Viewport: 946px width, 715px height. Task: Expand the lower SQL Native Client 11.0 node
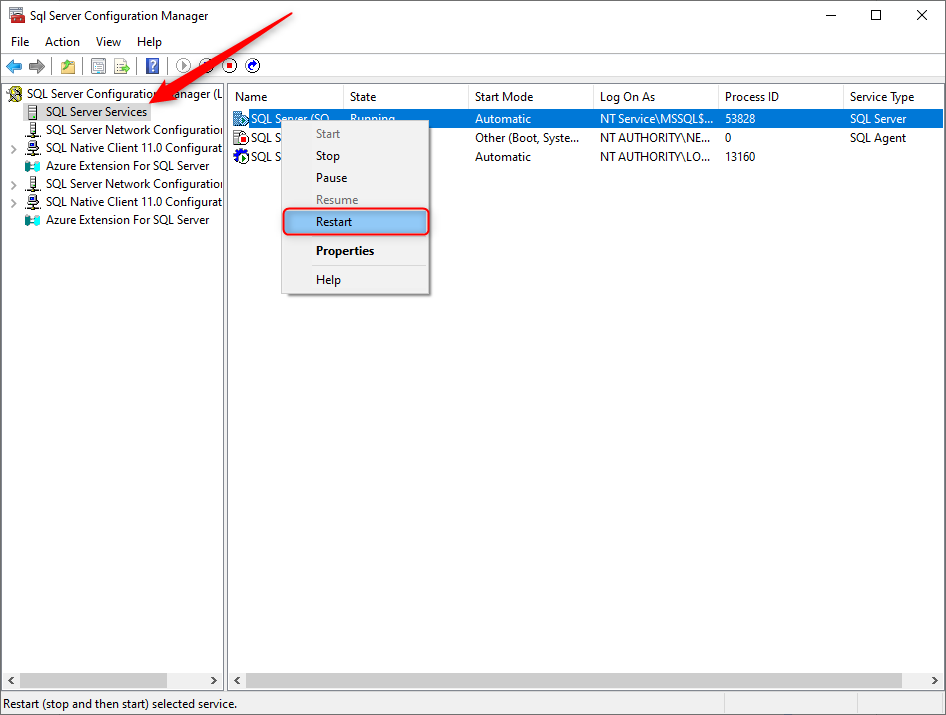13,202
